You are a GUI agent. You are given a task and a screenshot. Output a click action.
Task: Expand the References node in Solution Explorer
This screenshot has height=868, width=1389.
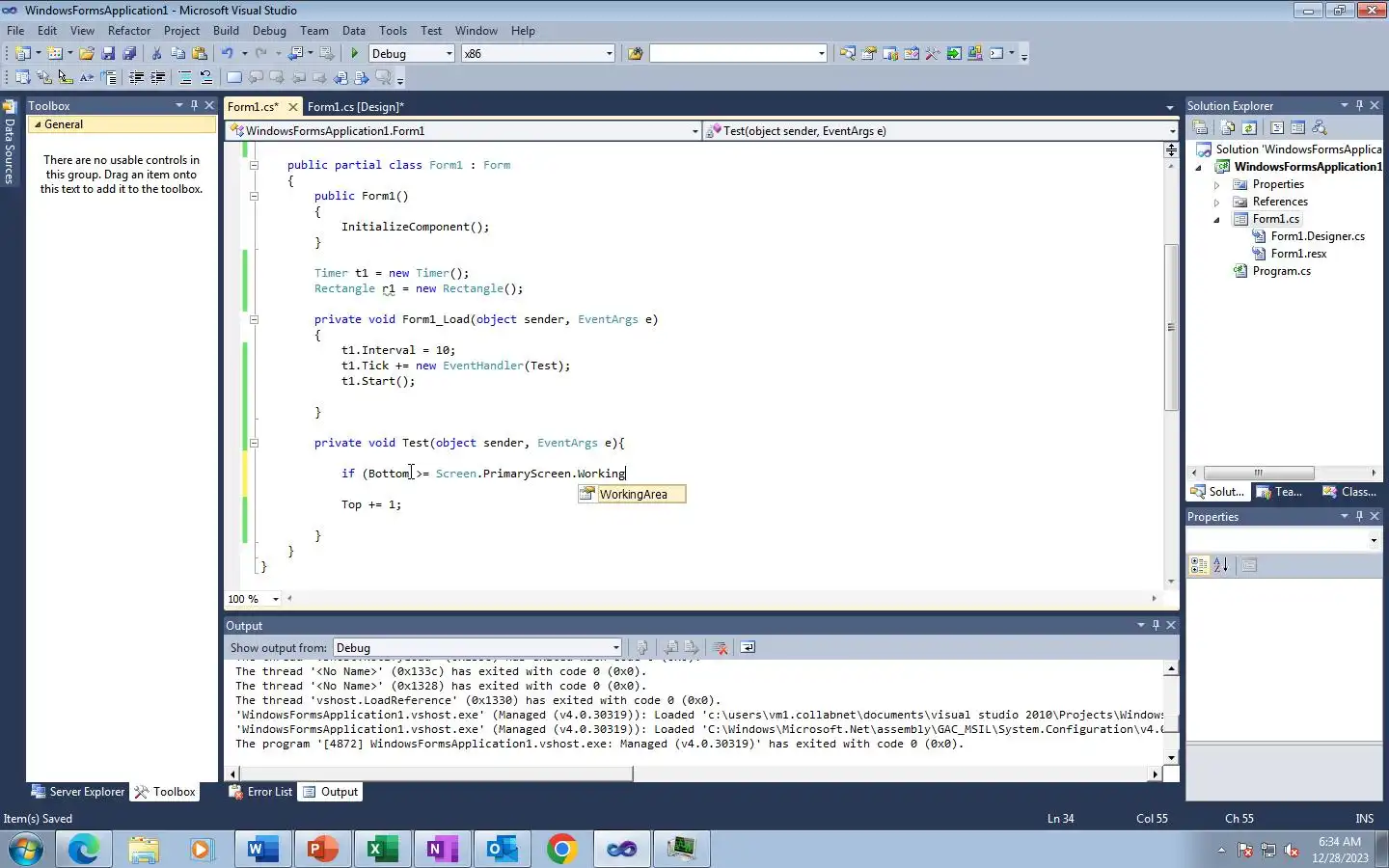click(x=1217, y=203)
